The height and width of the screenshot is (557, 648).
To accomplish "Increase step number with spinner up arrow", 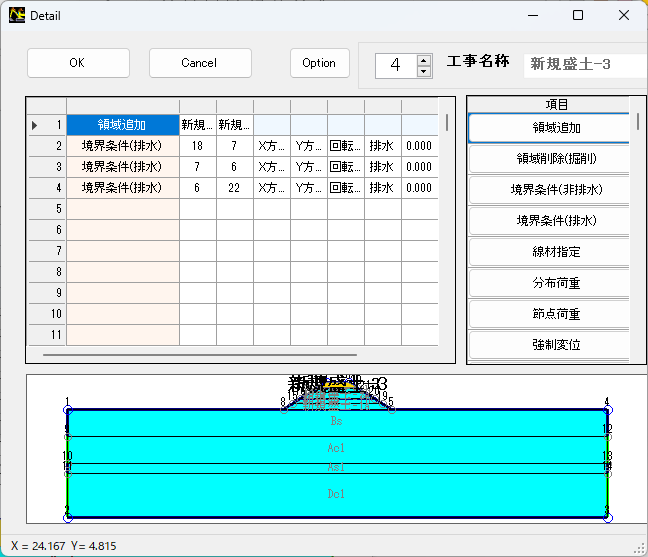I will 424,60.
